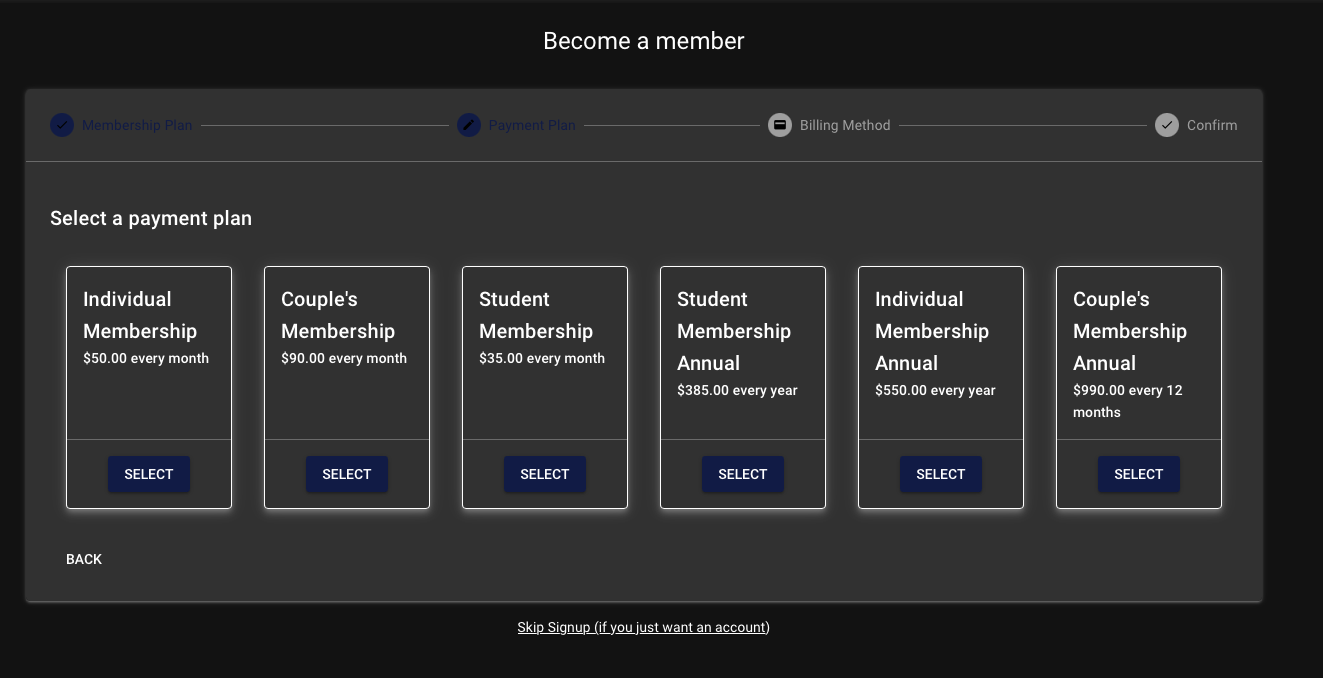Viewport: 1323px width, 678px height.
Task: Go to Membership Plan step label
Action: [137, 125]
